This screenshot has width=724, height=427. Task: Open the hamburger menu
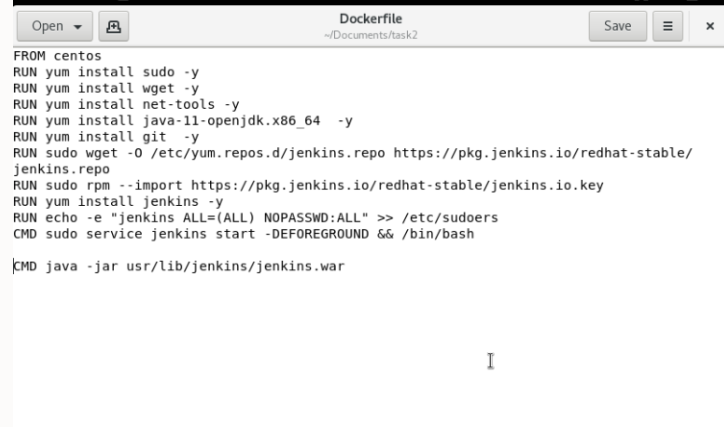[668, 26]
